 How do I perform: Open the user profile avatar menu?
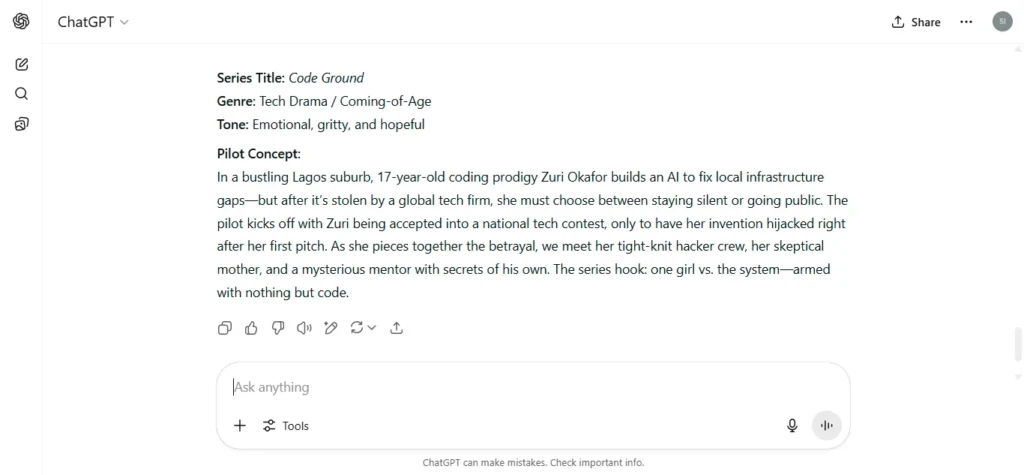[x=1002, y=22]
